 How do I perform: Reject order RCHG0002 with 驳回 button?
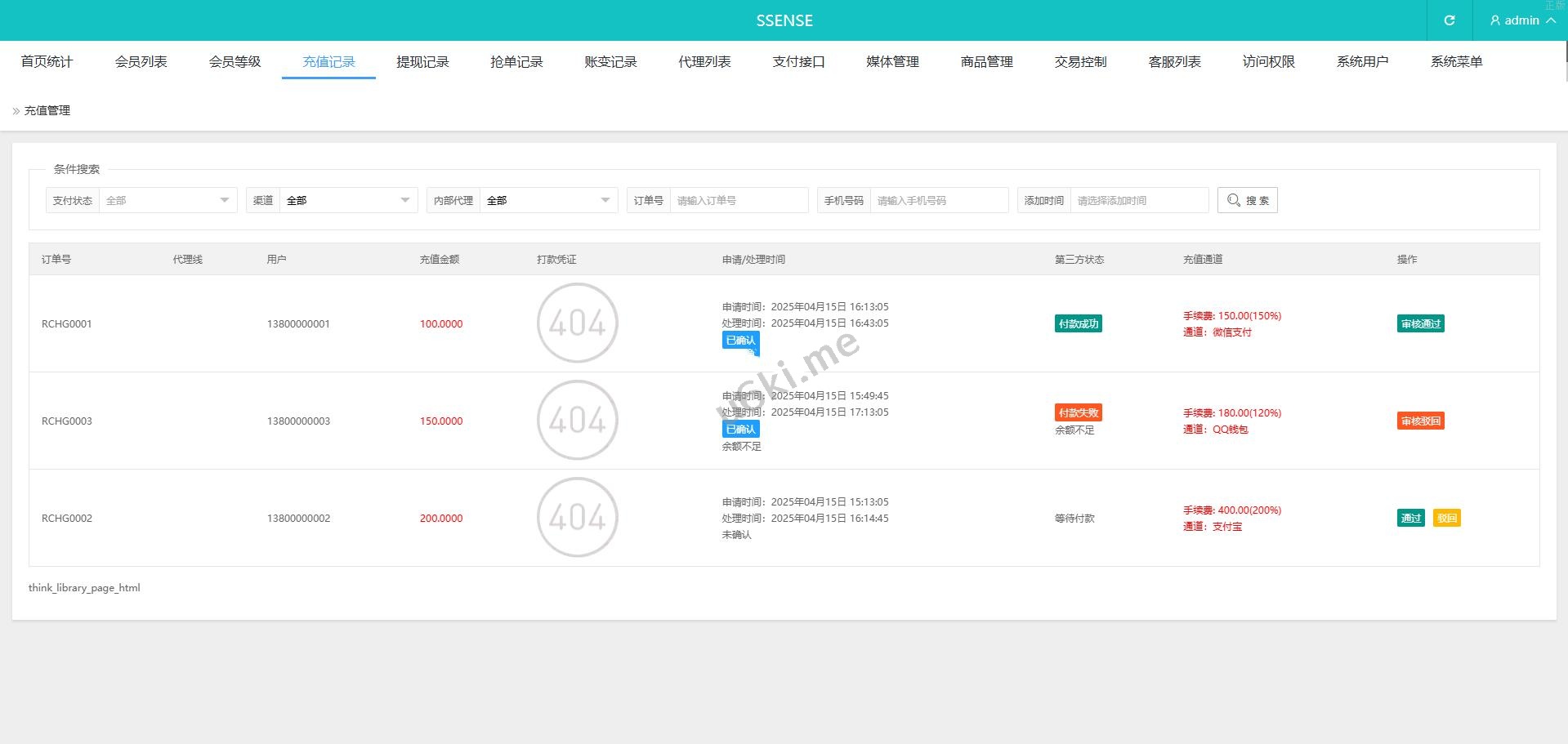[x=1446, y=519]
